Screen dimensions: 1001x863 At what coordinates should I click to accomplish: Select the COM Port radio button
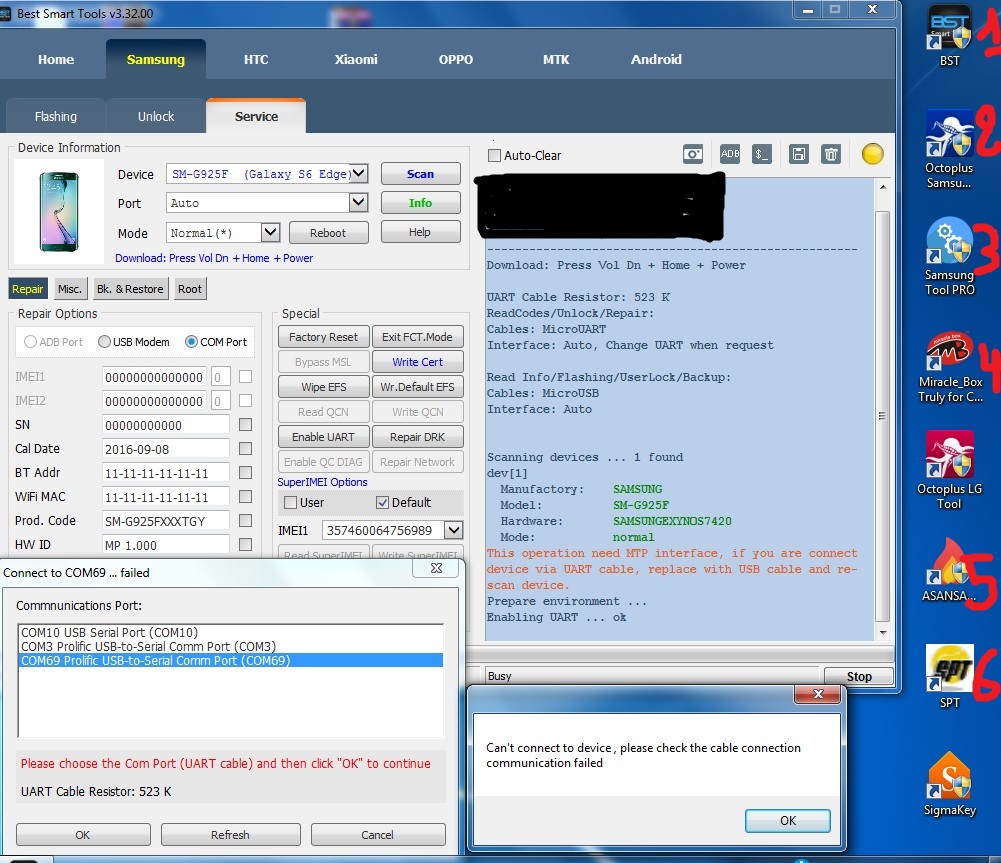(x=191, y=342)
